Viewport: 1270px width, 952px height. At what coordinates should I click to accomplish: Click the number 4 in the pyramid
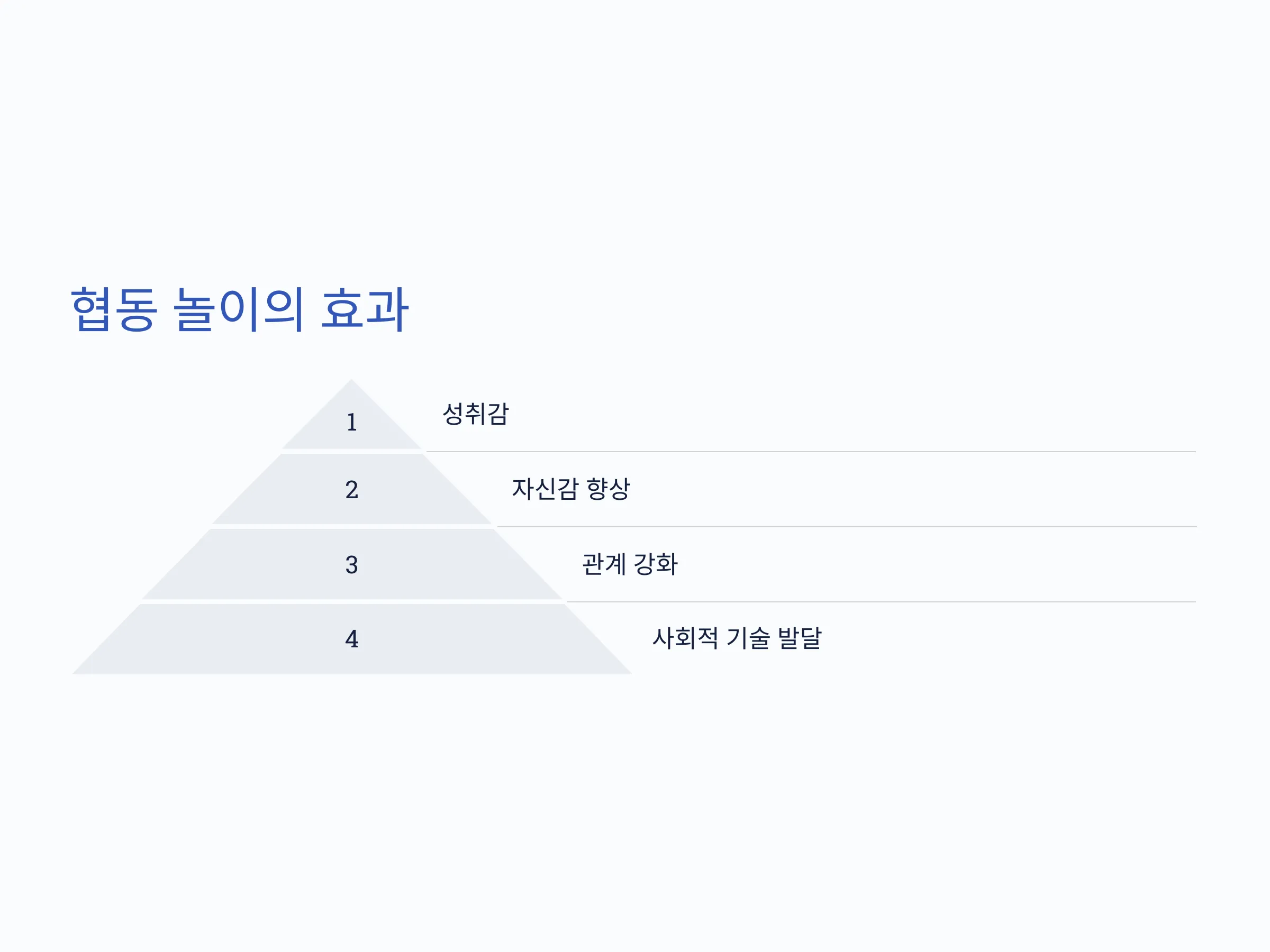pos(352,639)
